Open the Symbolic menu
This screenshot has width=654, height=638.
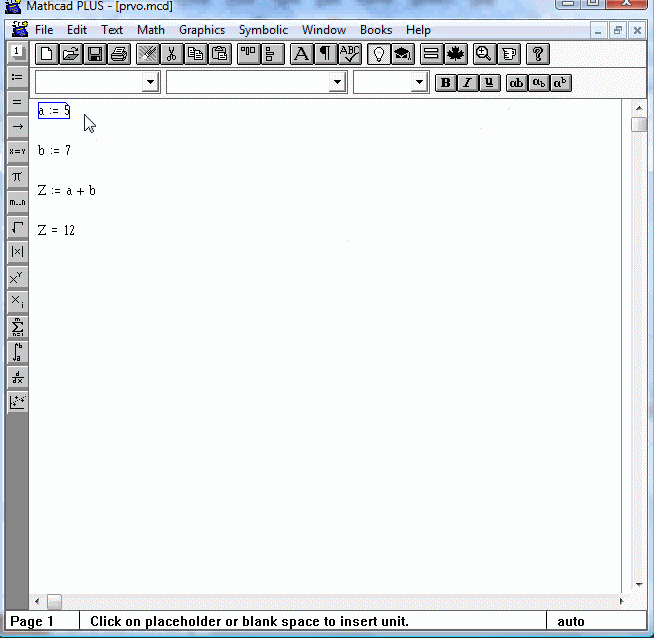pyautogui.click(x=263, y=30)
